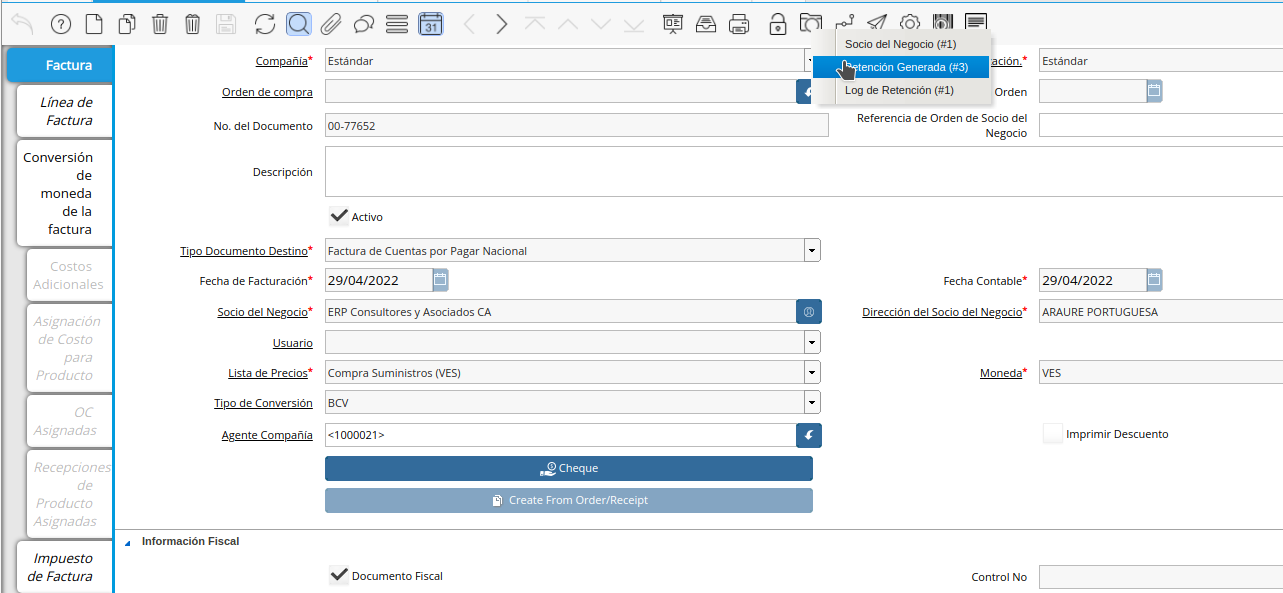
Task: Click the copy record icon
Action: (x=127, y=23)
